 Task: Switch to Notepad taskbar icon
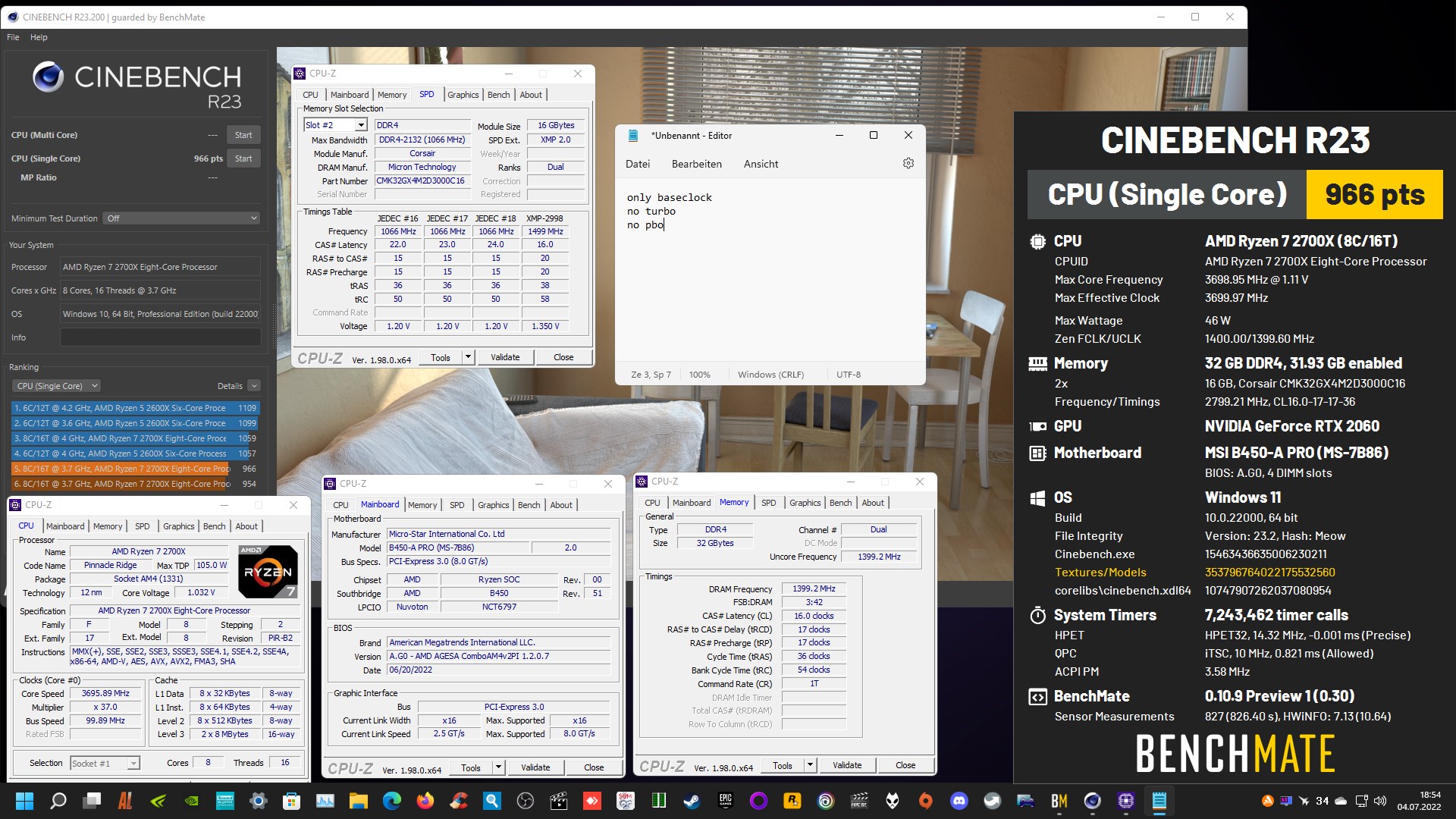tap(1159, 801)
